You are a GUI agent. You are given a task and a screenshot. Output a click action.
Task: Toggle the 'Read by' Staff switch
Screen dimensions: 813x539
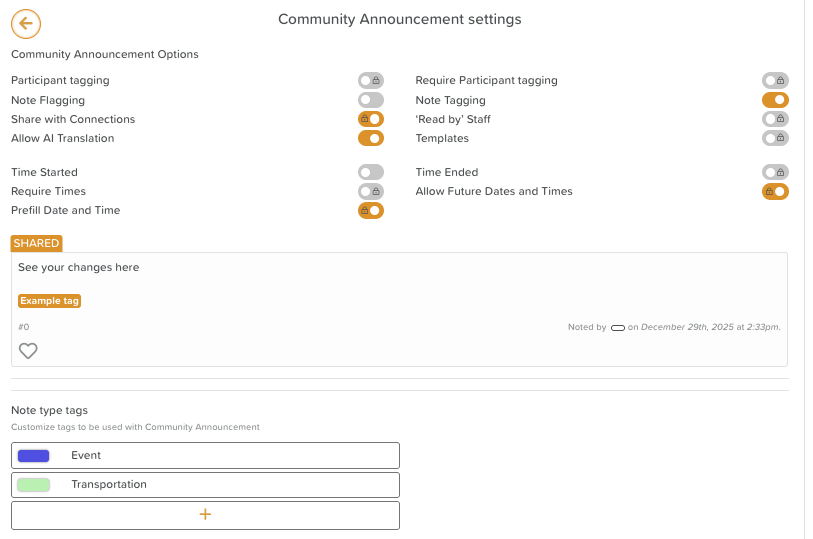[775, 119]
